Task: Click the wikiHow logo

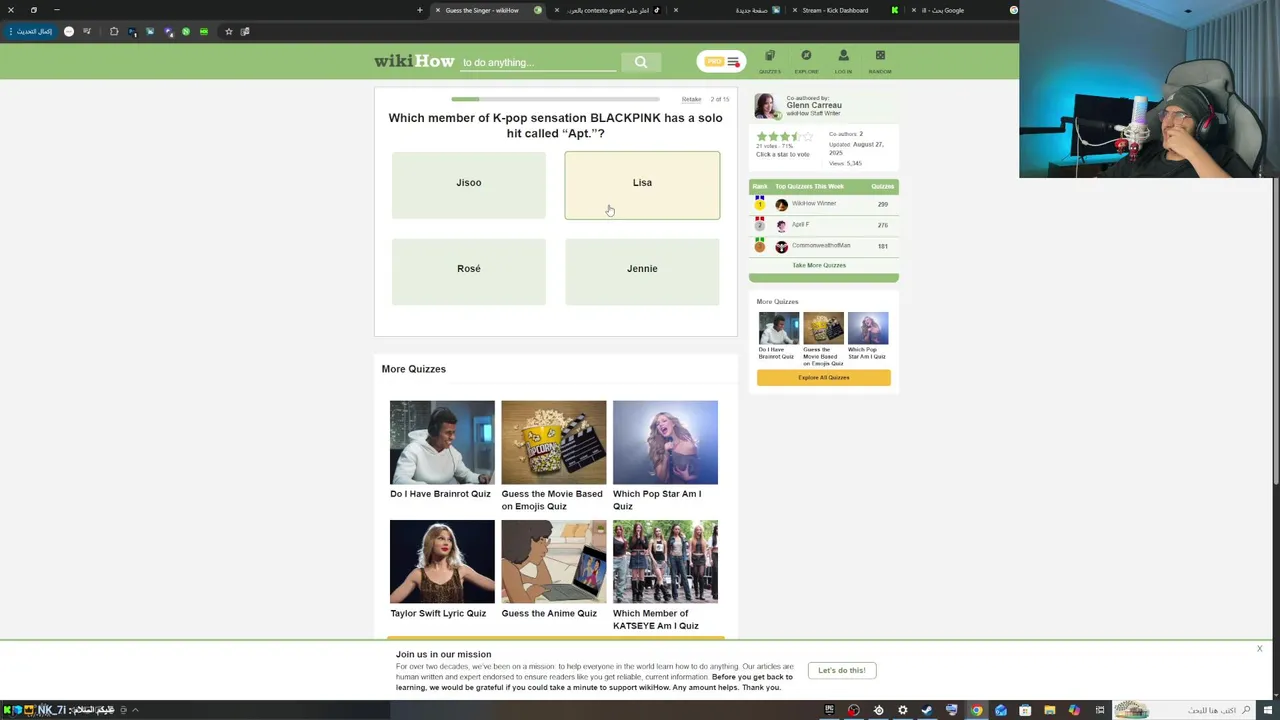Action: pos(414,61)
